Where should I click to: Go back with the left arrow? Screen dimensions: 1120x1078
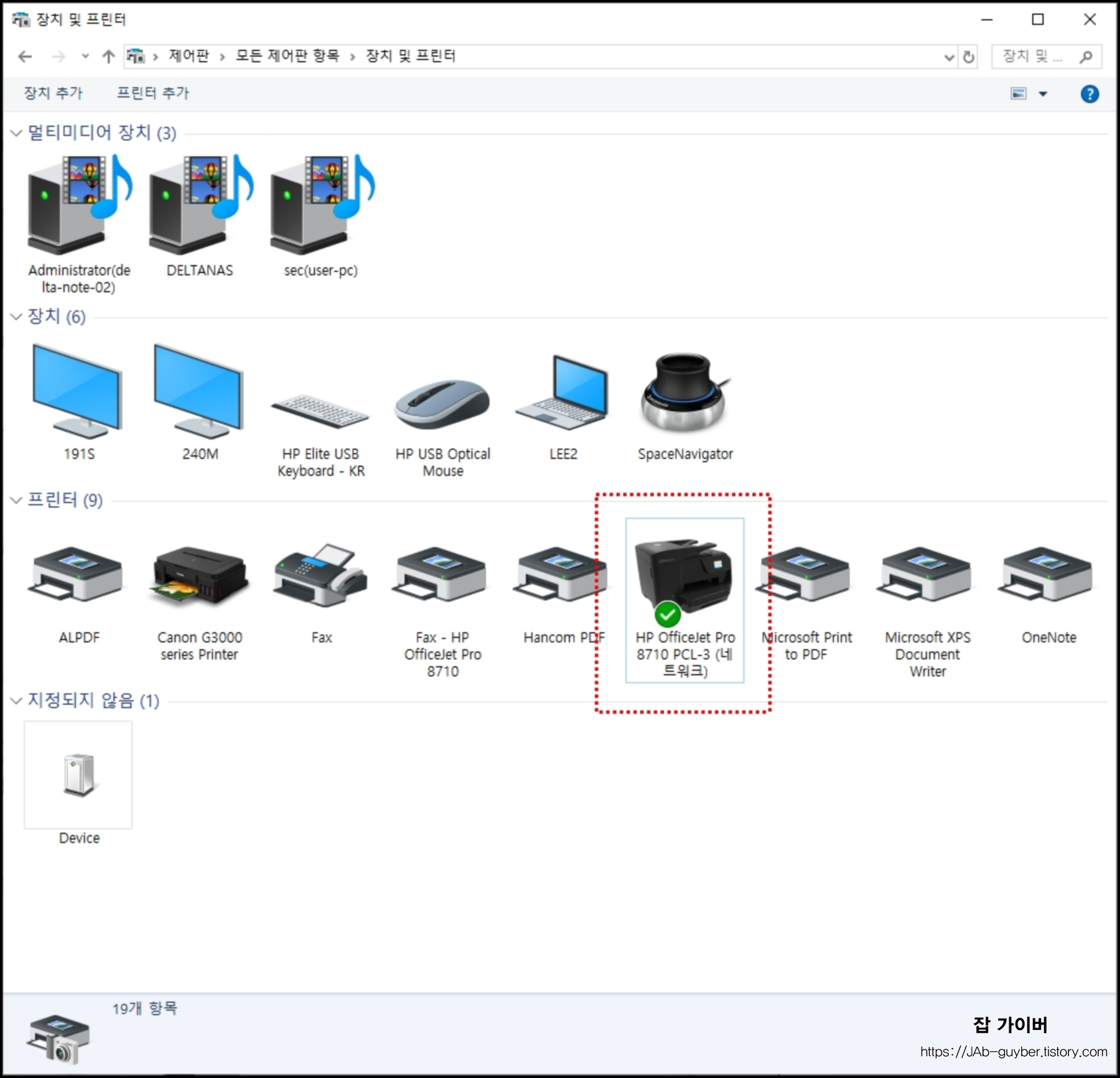(25, 57)
